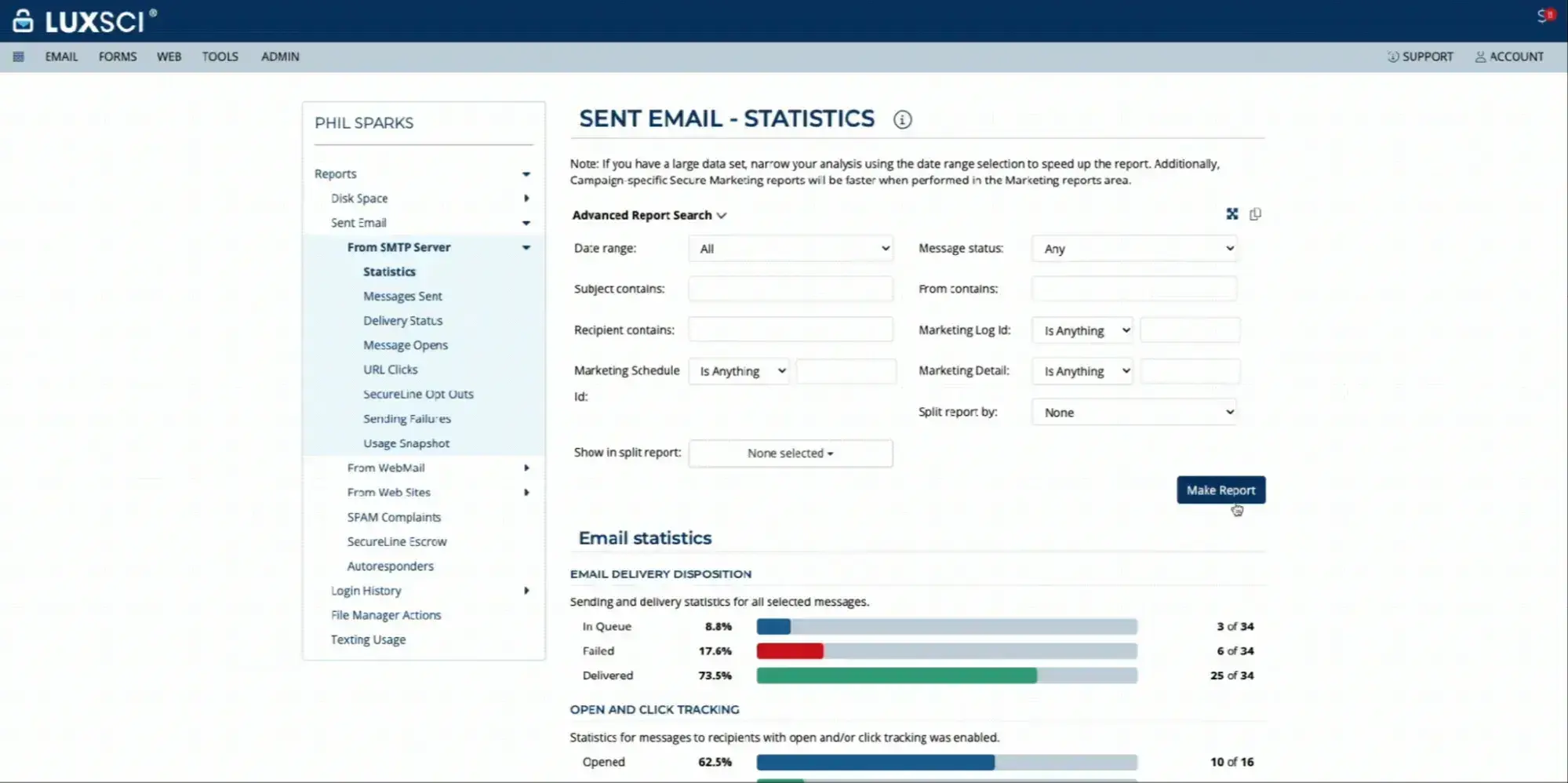Click the info icon next to Sent Email Statistics
Viewport: 1568px width, 783px height.
903,120
